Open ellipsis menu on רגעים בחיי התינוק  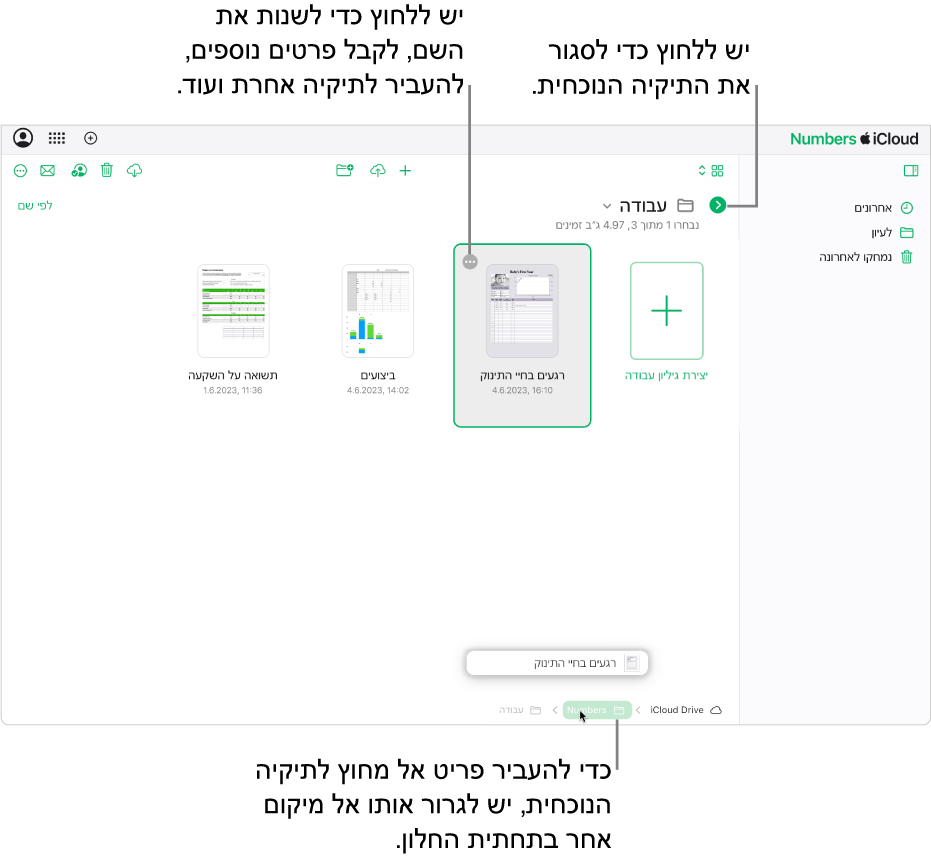[470, 262]
